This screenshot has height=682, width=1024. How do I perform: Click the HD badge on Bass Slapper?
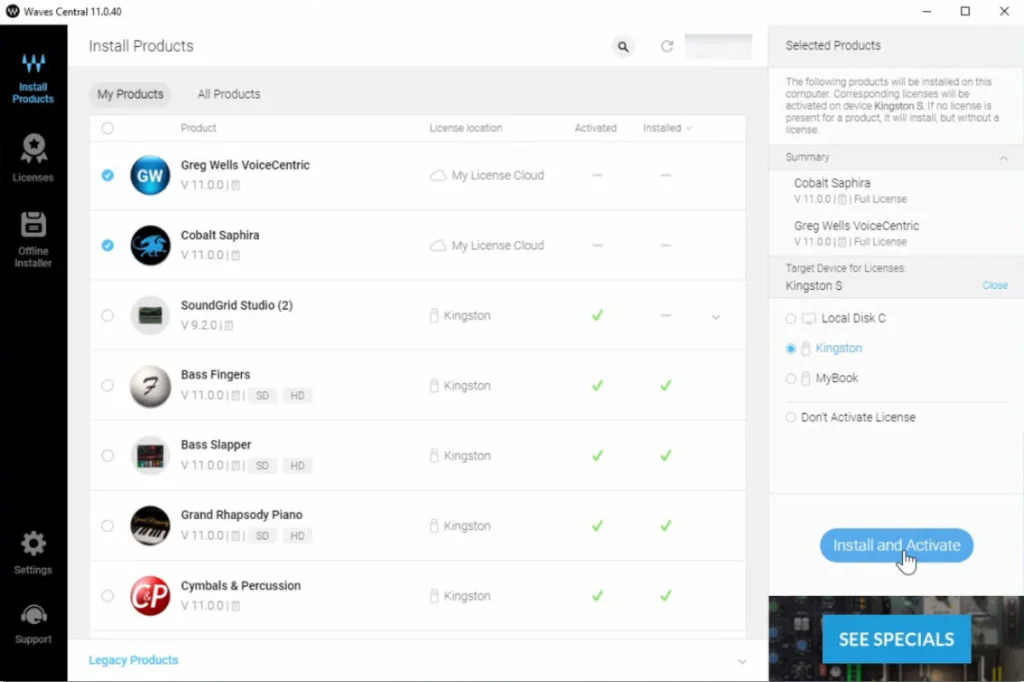point(297,465)
